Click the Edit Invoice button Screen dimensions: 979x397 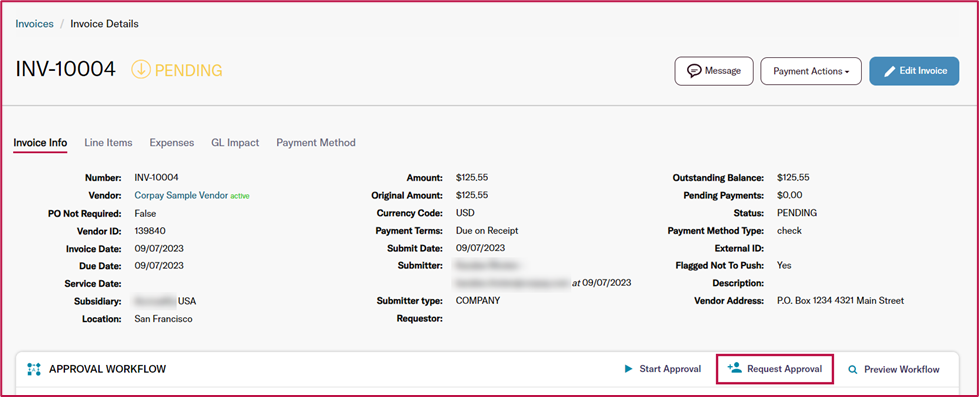click(x=914, y=71)
